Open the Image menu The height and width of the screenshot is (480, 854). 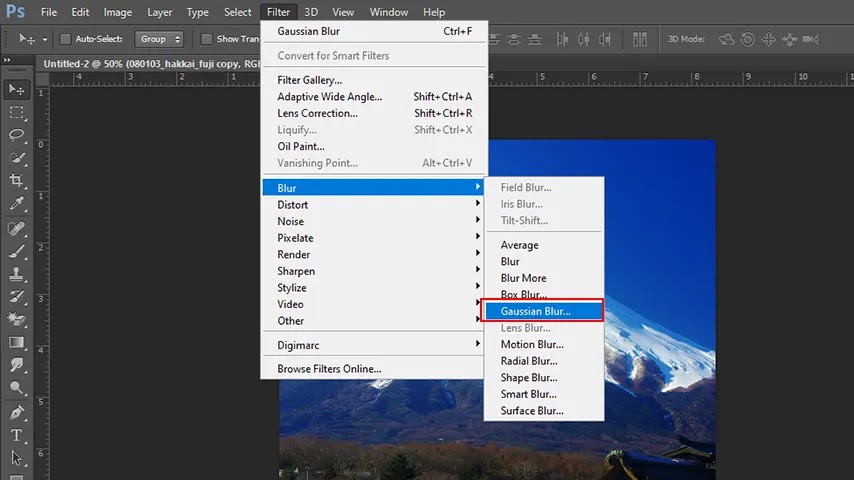tap(118, 12)
